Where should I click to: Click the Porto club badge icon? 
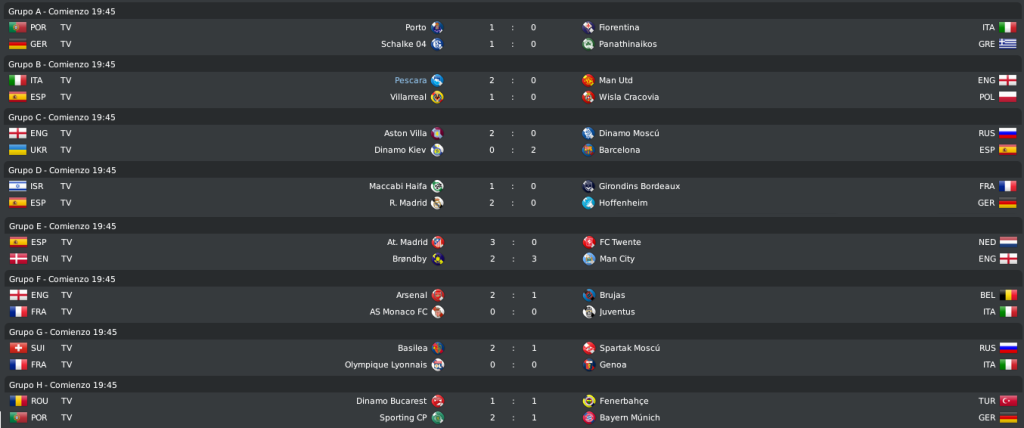[x=438, y=27]
